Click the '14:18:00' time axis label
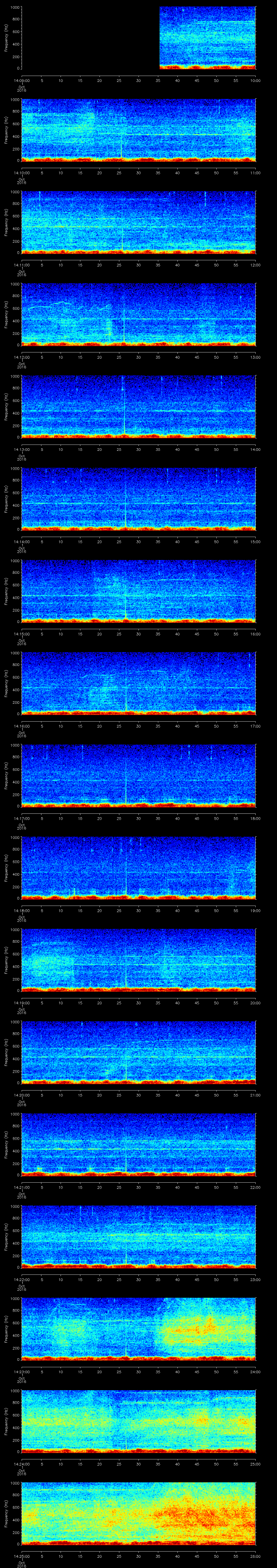The image size is (277, 1568). click(x=21, y=910)
